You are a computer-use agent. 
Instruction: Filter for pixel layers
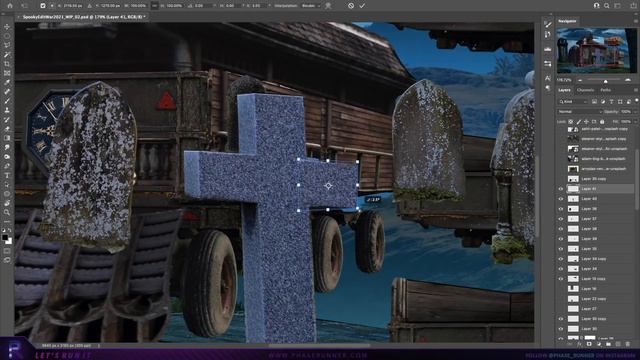point(594,102)
